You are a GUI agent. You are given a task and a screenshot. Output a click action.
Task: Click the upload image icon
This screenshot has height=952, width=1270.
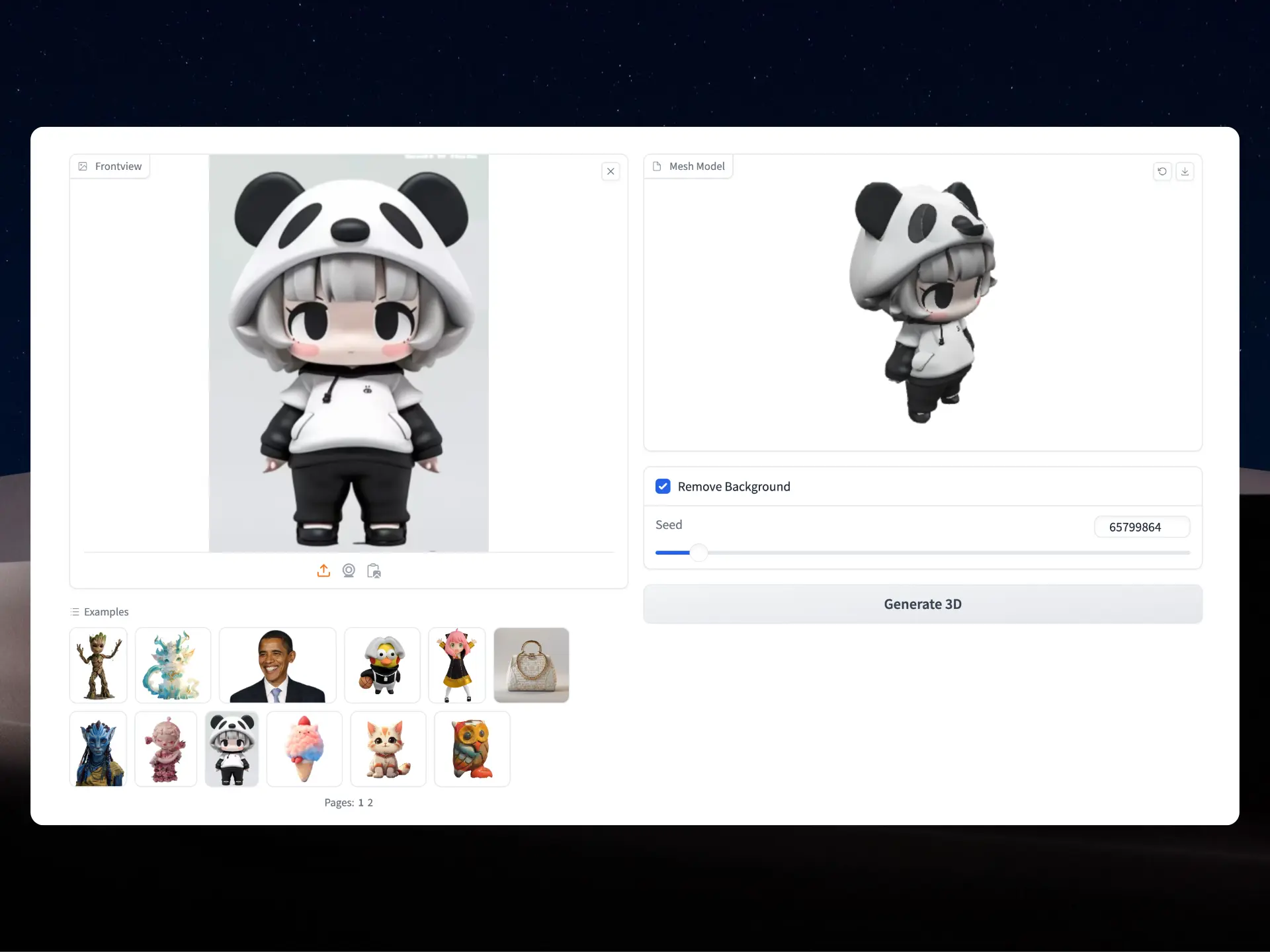pyautogui.click(x=323, y=571)
